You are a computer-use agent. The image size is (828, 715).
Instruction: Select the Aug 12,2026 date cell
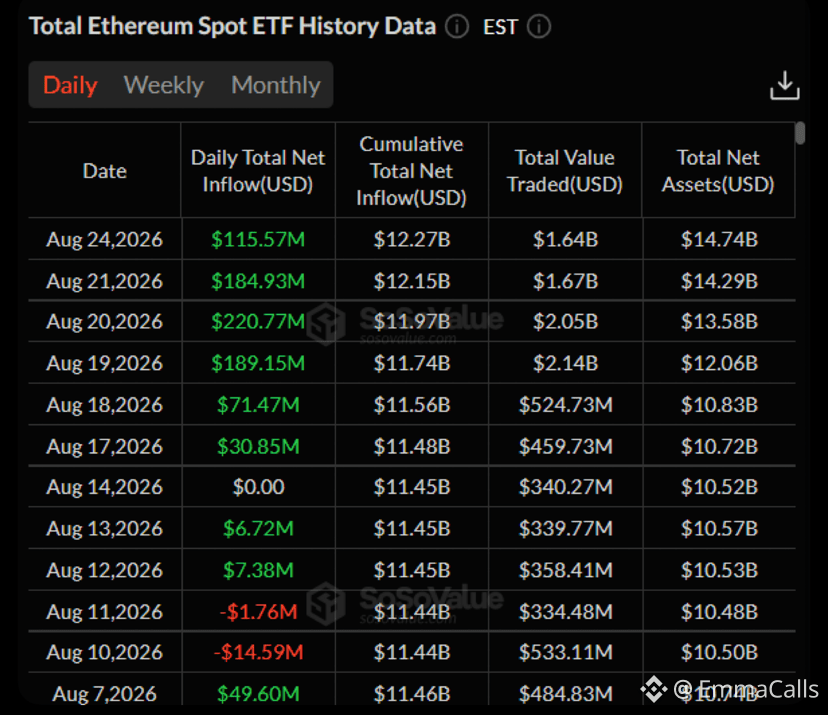(x=105, y=570)
